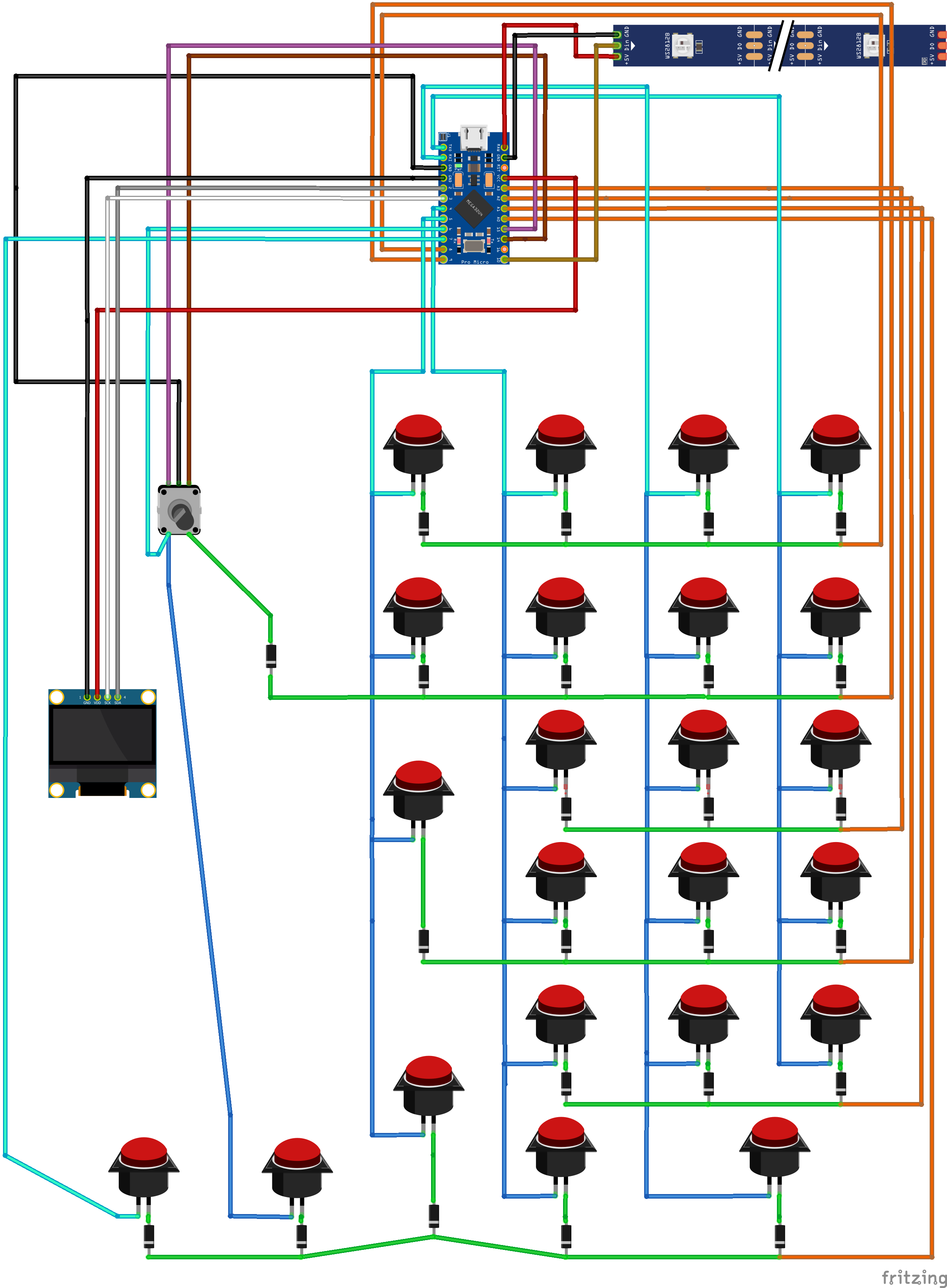Viewport: 947px width, 1288px height.
Task: Click the OLED GND pin
Action: tap(87, 697)
